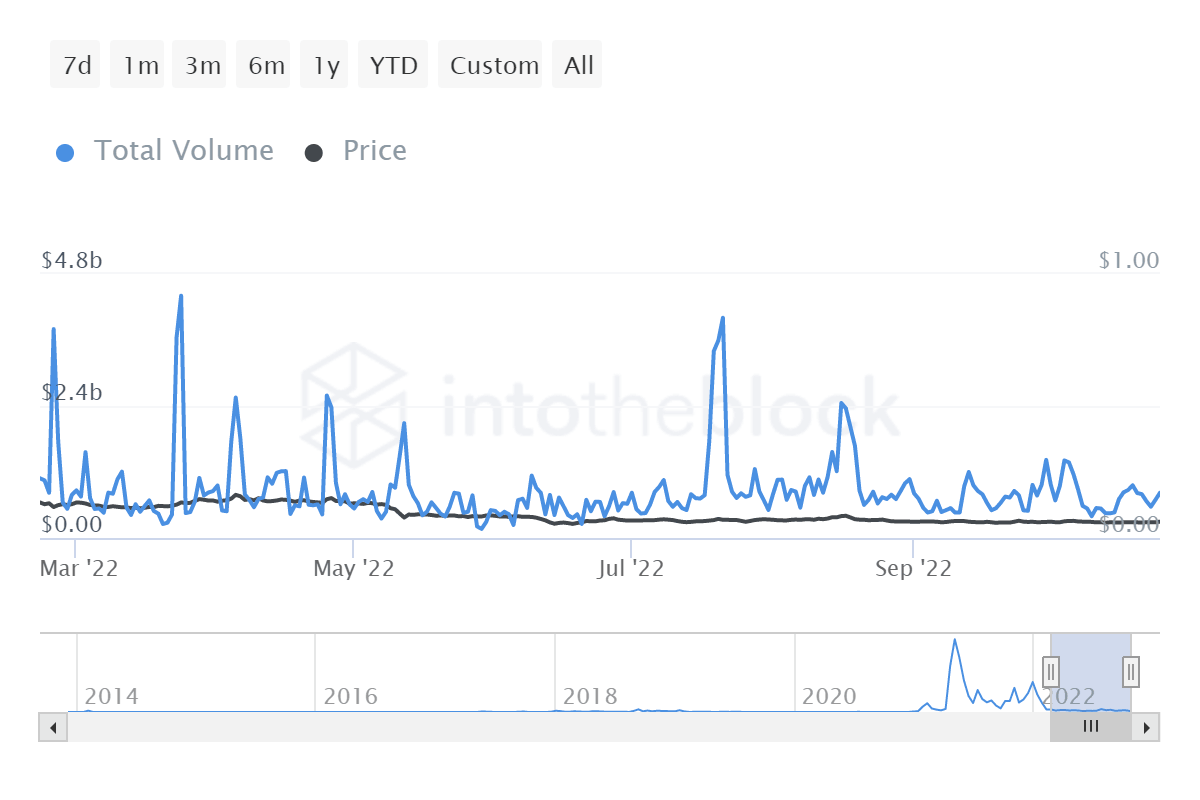Image resolution: width=1200 pixels, height=800 pixels.
Task: Open the Custom date range picker
Action: (x=494, y=66)
